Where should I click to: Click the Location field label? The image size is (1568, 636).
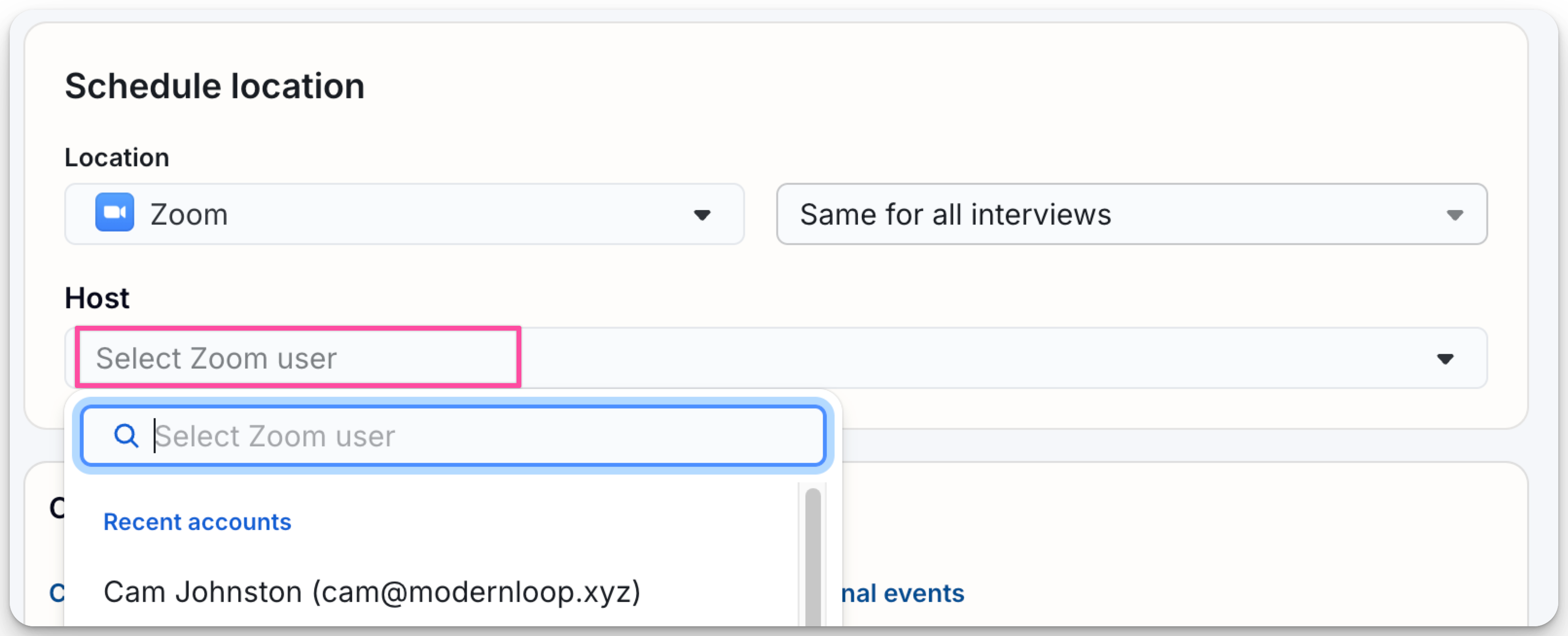117,158
